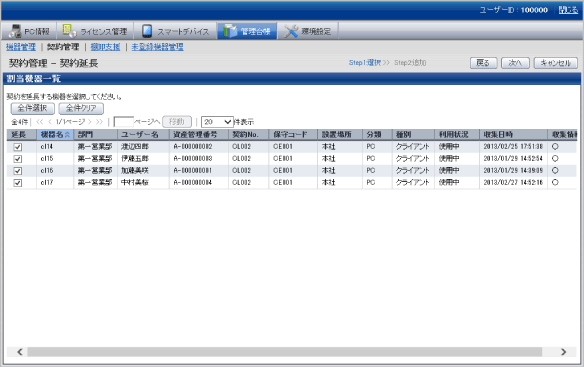Image resolution: width=584 pixels, height=367 pixels.
Task: Open the 機器管理 submenu link
Action: 21,47
